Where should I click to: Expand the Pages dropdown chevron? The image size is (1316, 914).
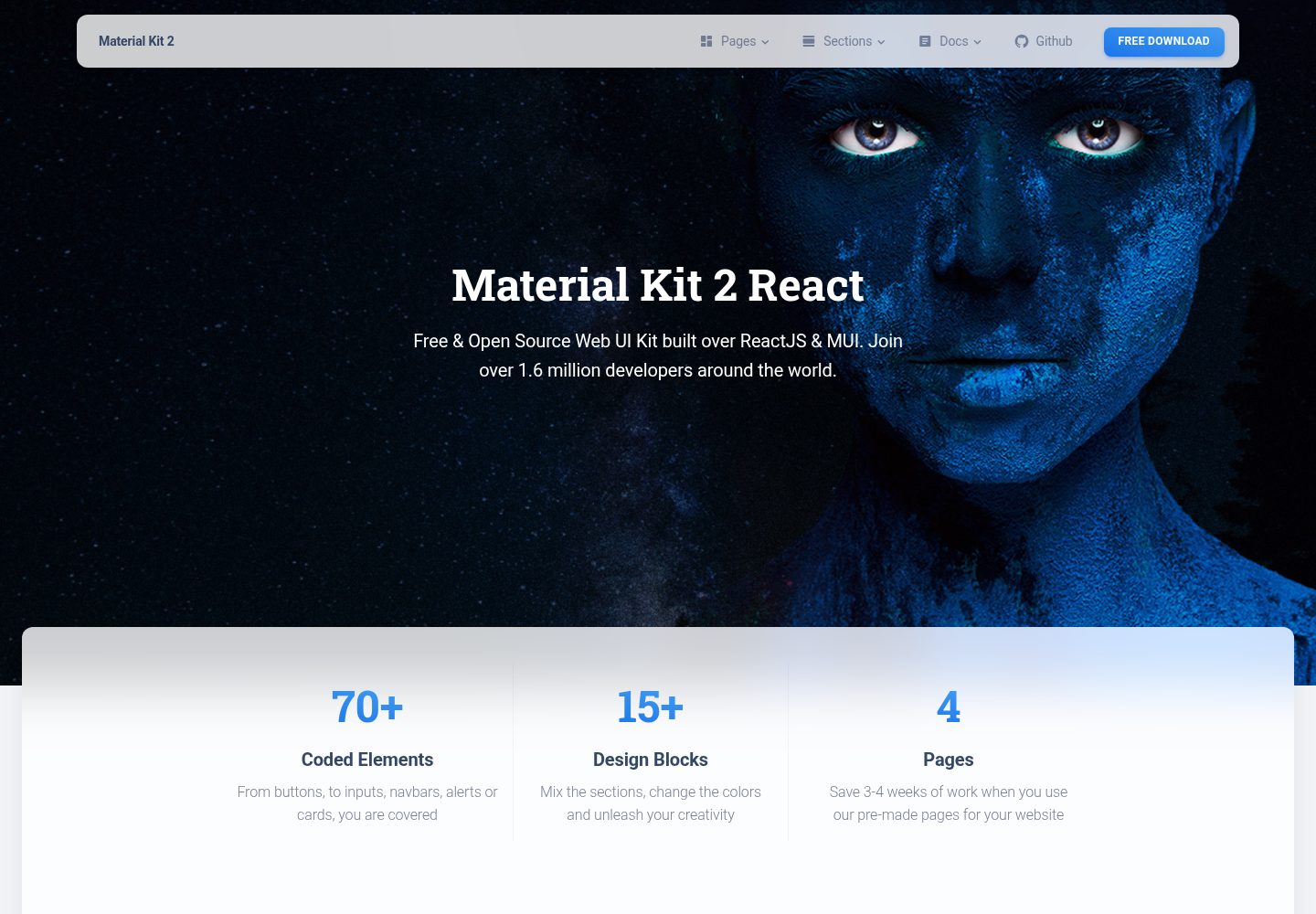[765, 42]
